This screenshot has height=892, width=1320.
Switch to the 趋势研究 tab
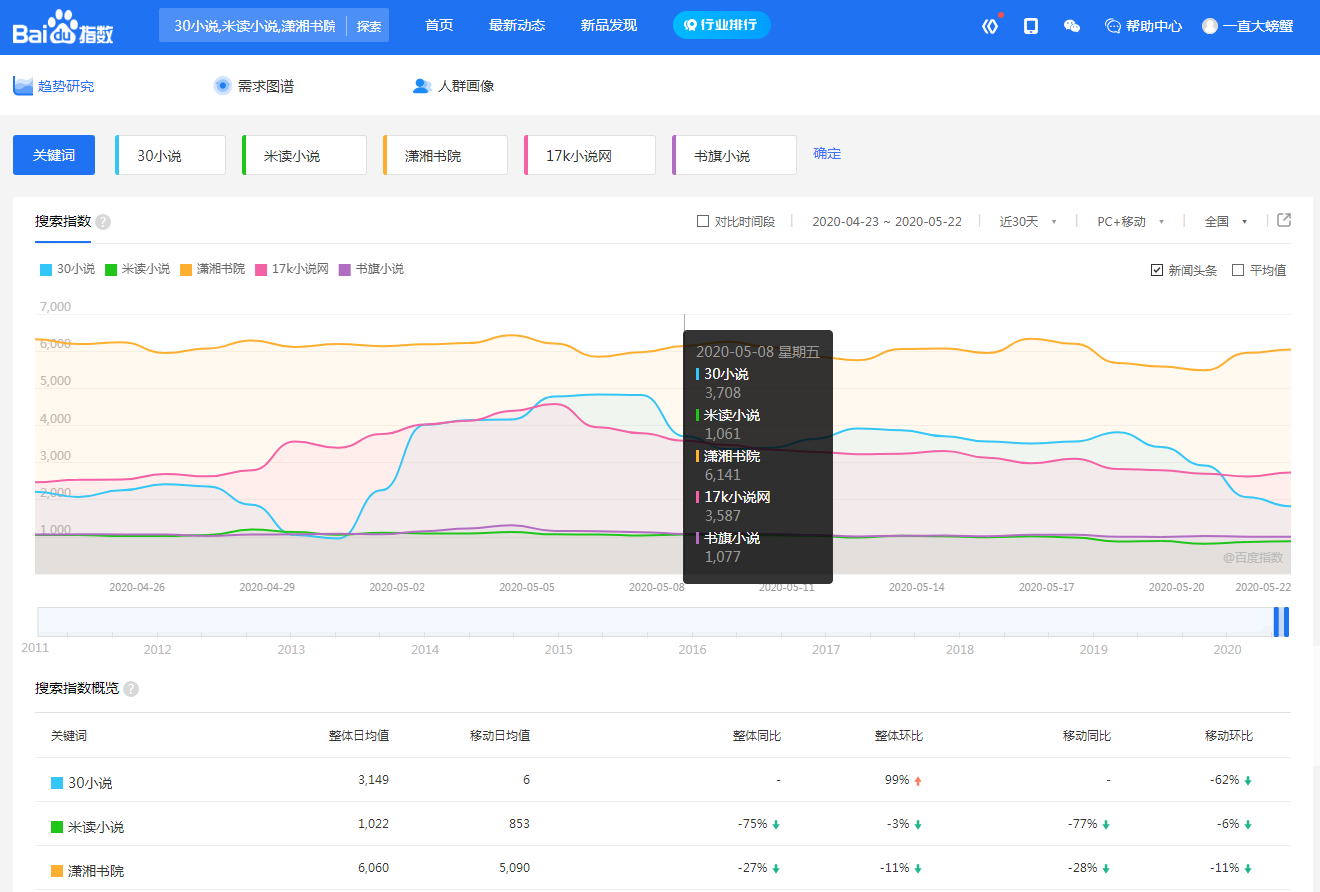(54, 86)
